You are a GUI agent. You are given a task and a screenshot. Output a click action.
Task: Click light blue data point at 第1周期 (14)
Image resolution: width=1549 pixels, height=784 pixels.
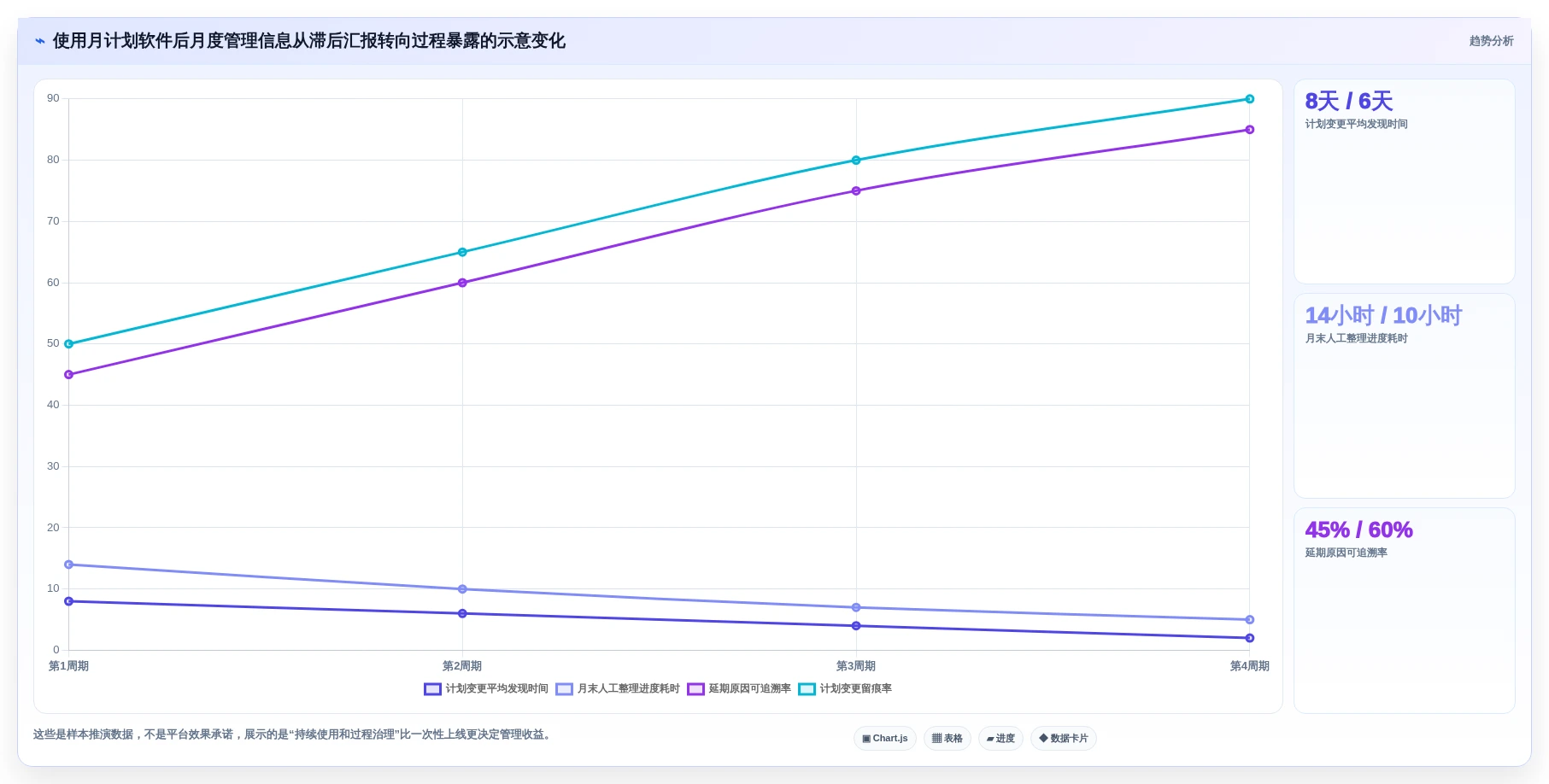pos(69,565)
